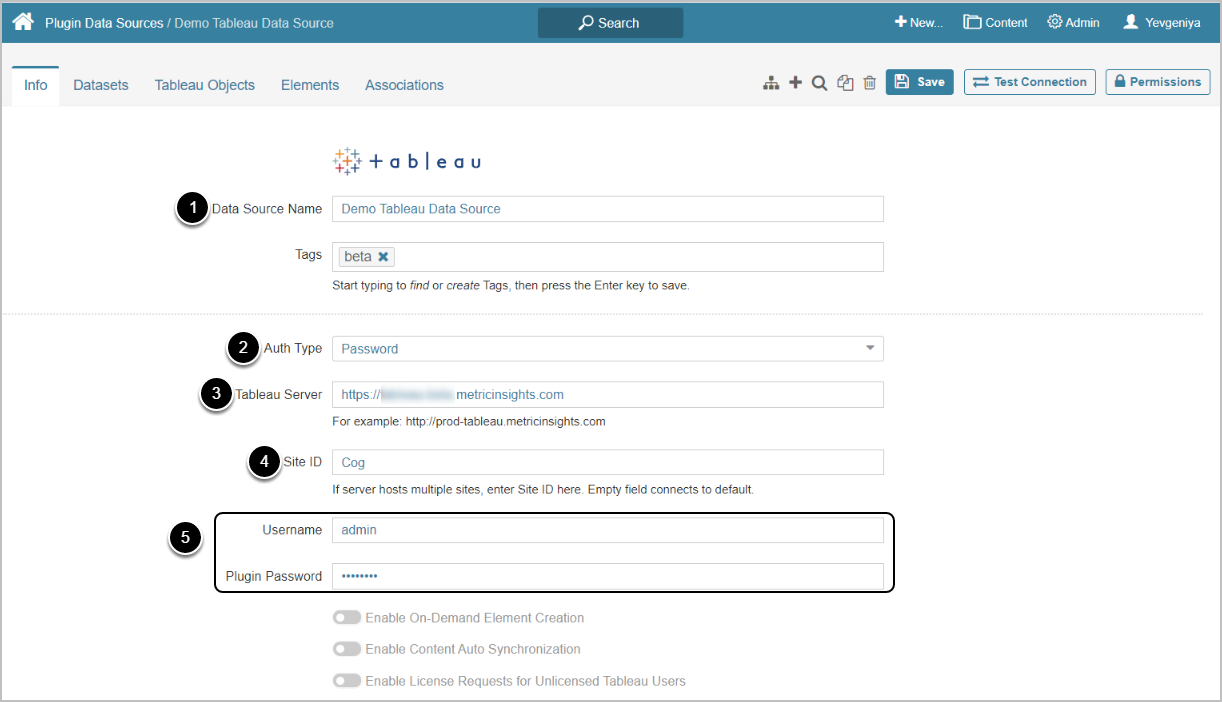Open the Elements tab
The width and height of the screenshot is (1222, 702).
point(310,85)
